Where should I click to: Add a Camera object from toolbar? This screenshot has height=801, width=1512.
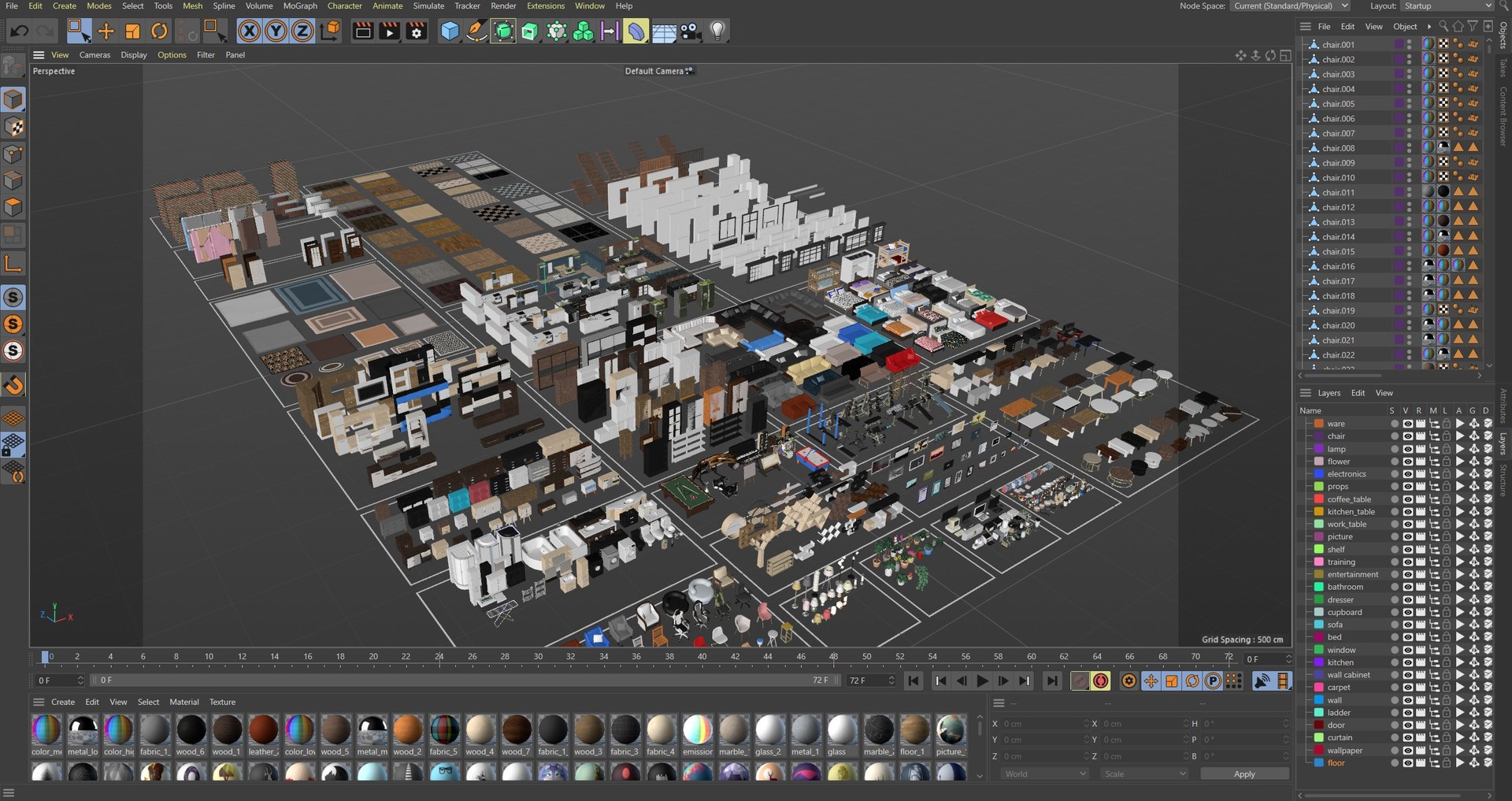[x=691, y=32]
